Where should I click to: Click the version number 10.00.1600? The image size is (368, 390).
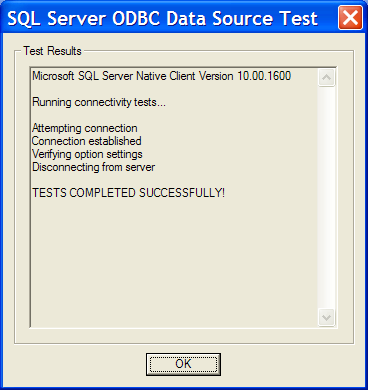coord(264,76)
